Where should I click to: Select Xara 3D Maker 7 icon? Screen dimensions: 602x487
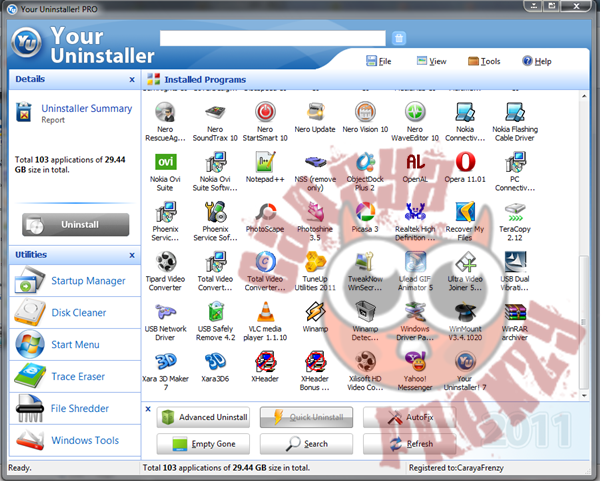point(165,362)
